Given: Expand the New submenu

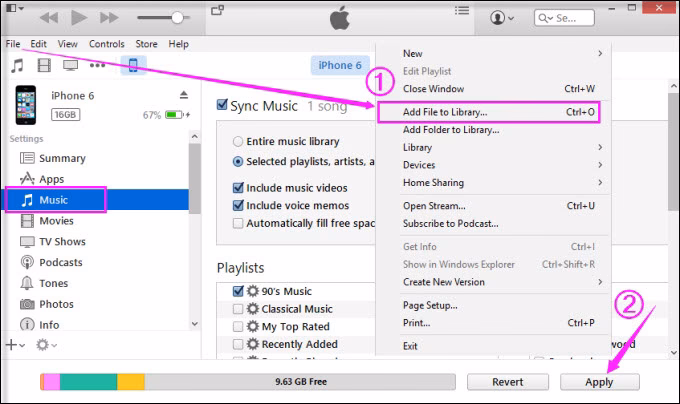Looking at the screenshot, I should 493,53.
